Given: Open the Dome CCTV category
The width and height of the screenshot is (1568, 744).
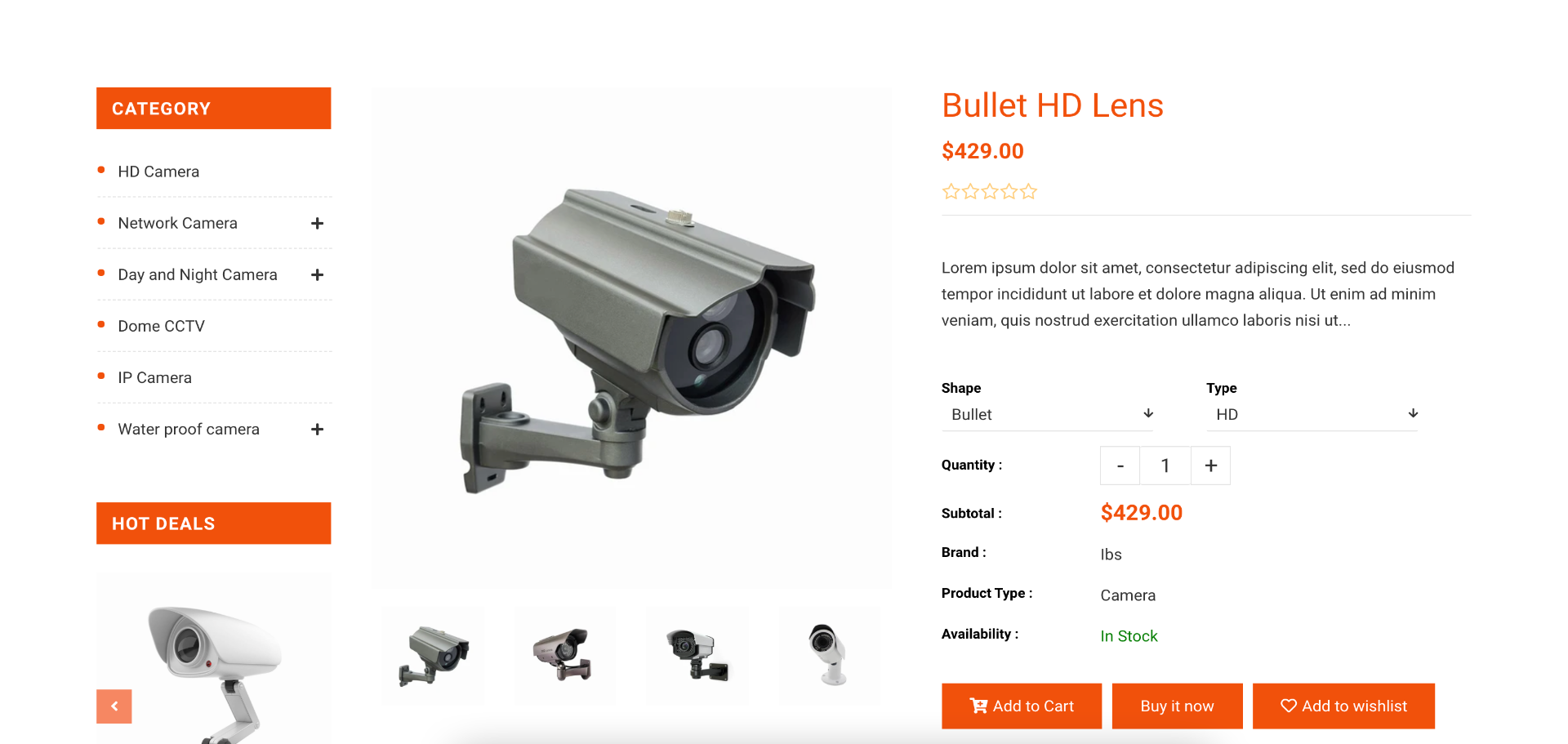Looking at the screenshot, I should click(162, 326).
